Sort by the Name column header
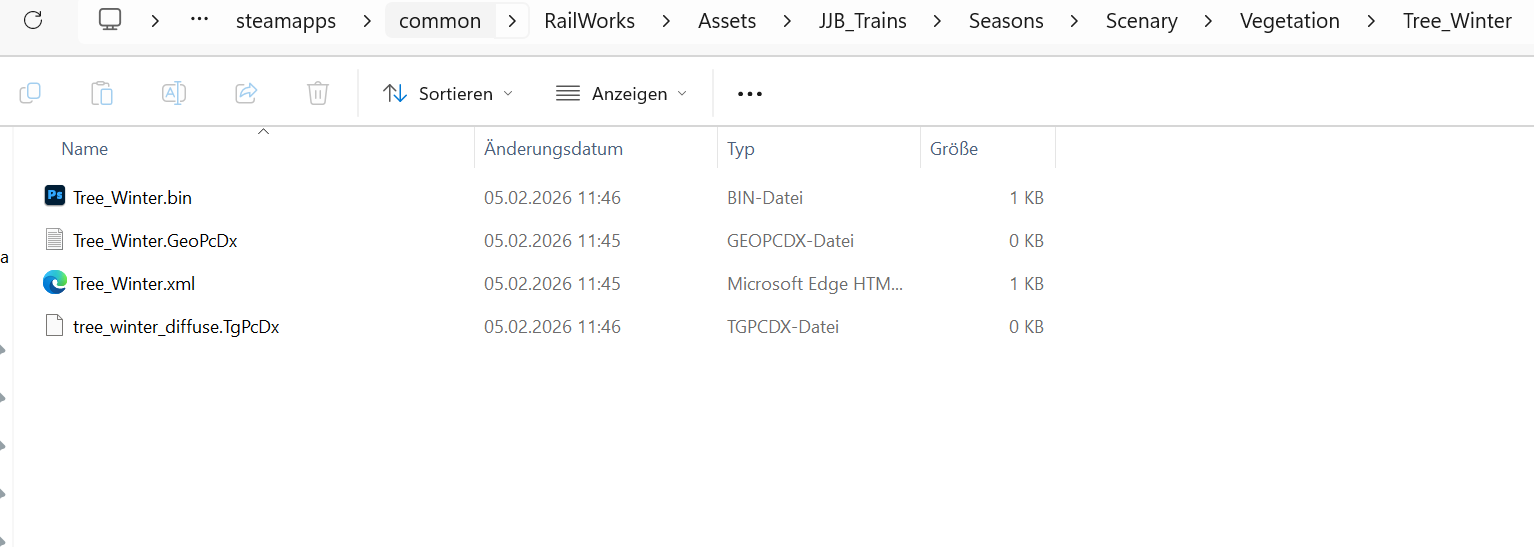The height and width of the screenshot is (547, 1534). 85,149
